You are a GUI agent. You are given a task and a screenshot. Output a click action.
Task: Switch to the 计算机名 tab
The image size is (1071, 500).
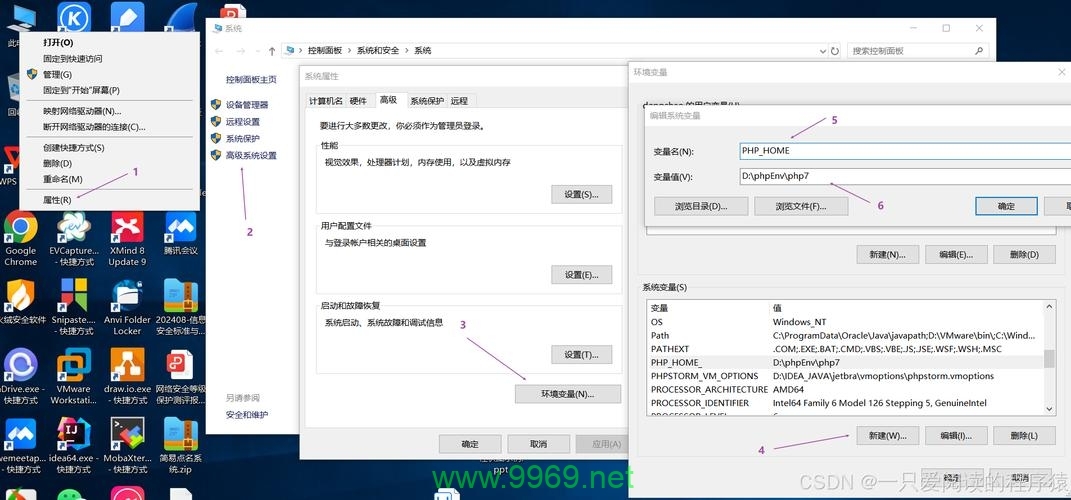pos(326,101)
